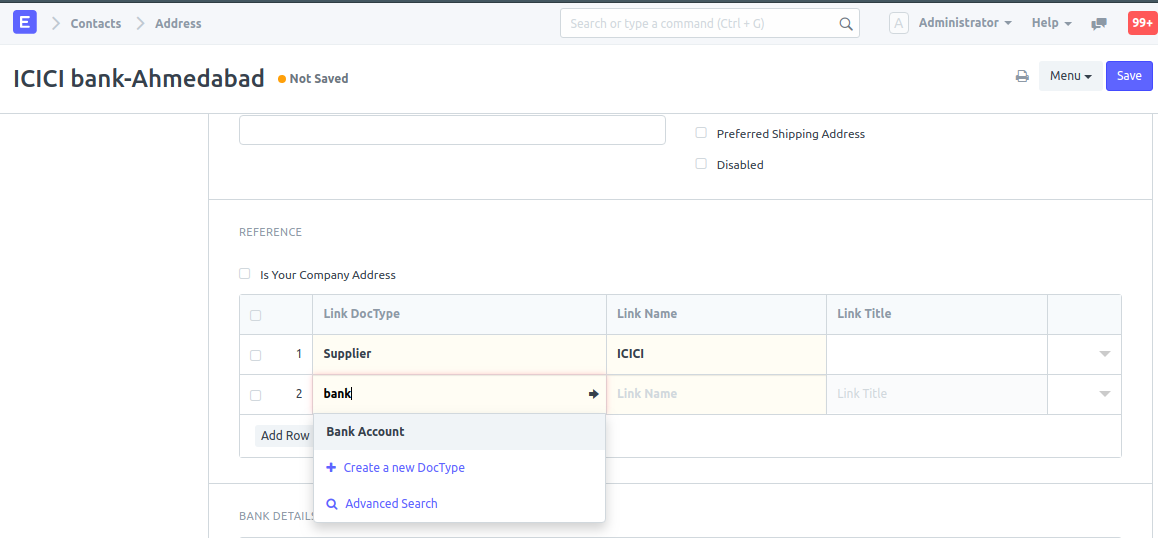Click the row 2 Link Name field
Viewport: 1158px width, 538px height.
click(x=716, y=394)
